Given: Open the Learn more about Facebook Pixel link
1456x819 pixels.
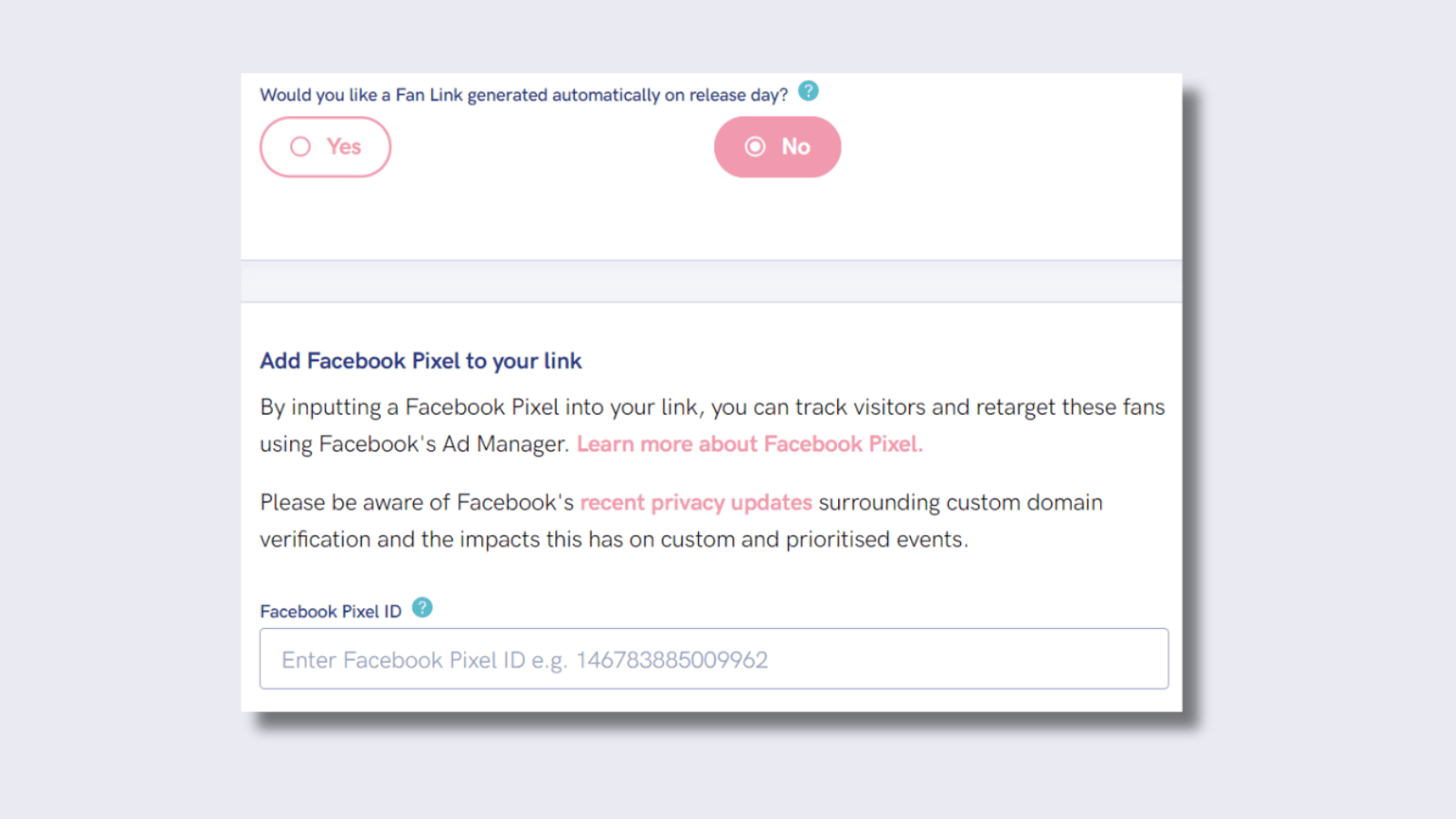Looking at the screenshot, I should pyautogui.click(x=749, y=444).
